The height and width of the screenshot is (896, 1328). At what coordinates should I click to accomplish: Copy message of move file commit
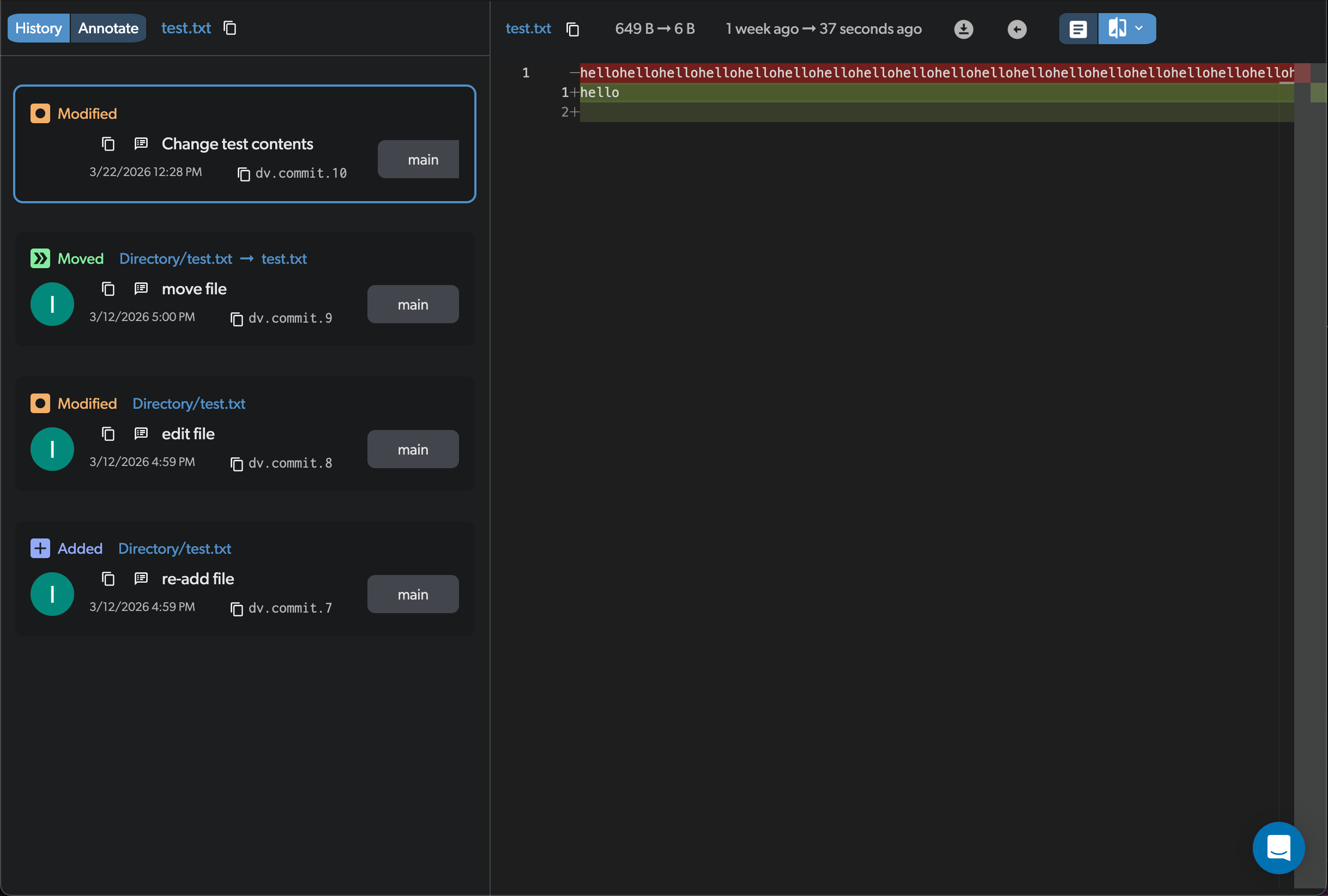pyautogui.click(x=108, y=289)
